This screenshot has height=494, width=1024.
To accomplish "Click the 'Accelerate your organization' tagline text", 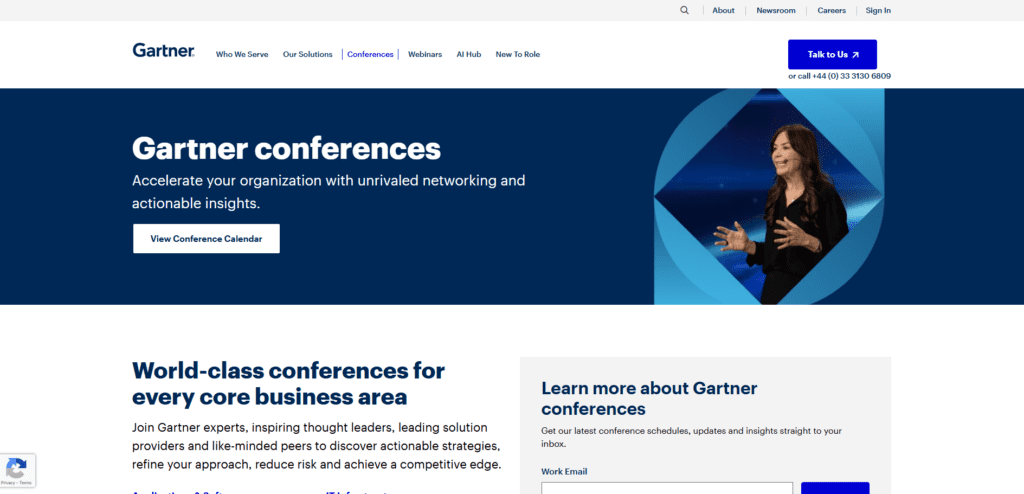I will [328, 191].
